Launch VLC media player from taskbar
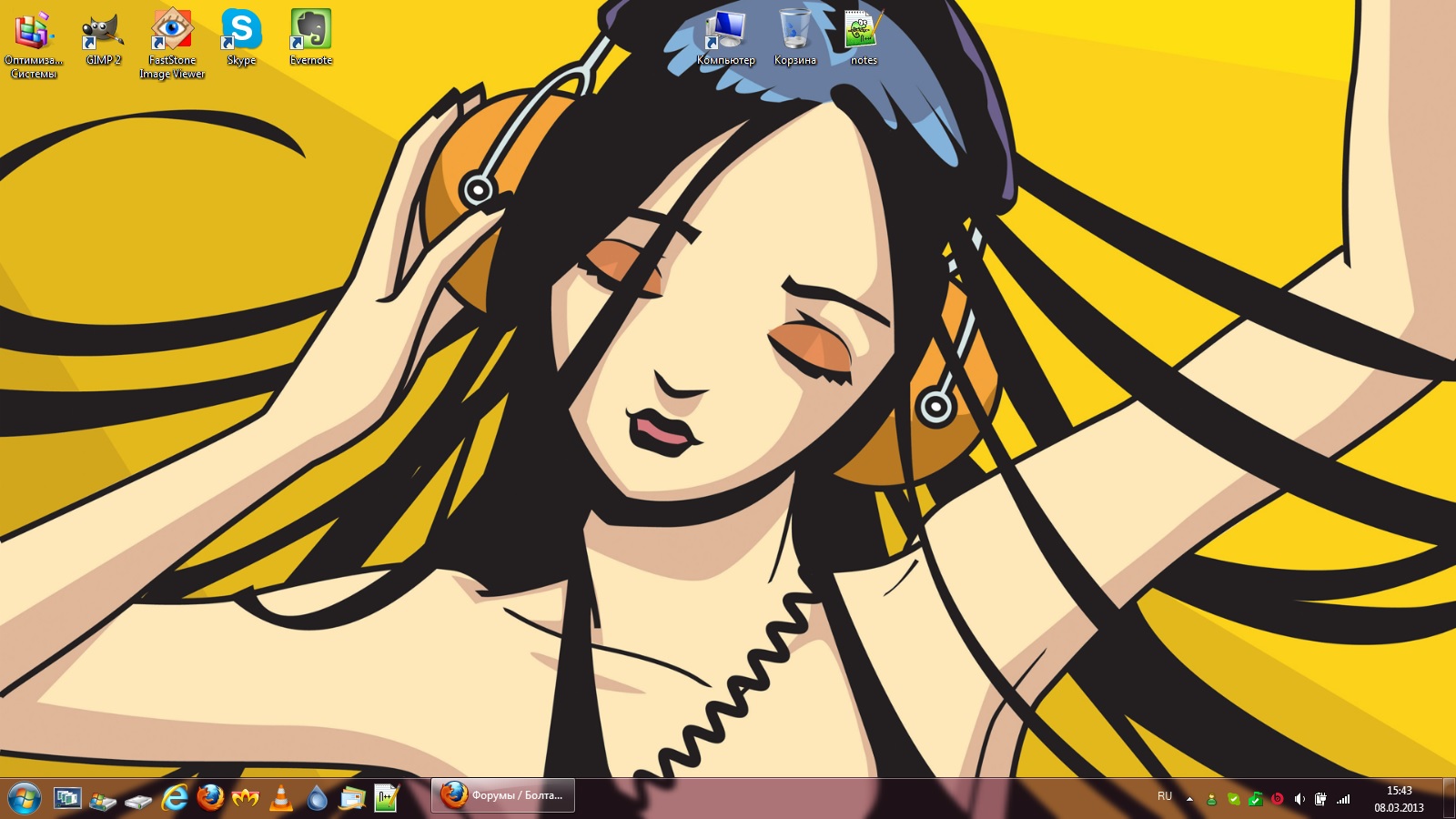Image resolution: width=1456 pixels, height=819 pixels. [282, 798]
